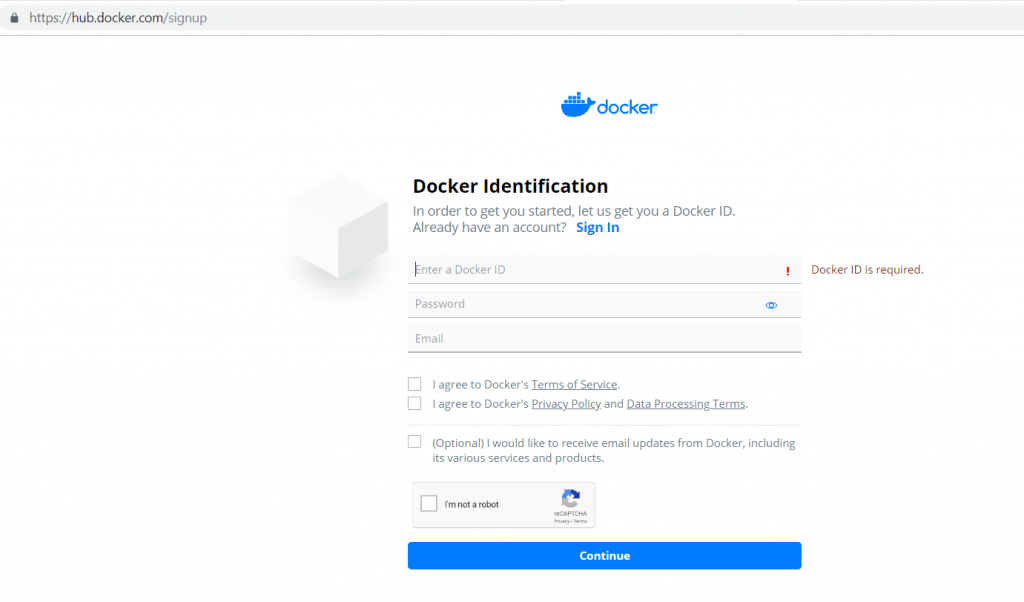Image resolution: width=1024 pixels, height=602 pixels.
Task: Click reCAPTCHA's small Privacy link
Action: pyautogui.click(x=562, y=521)
